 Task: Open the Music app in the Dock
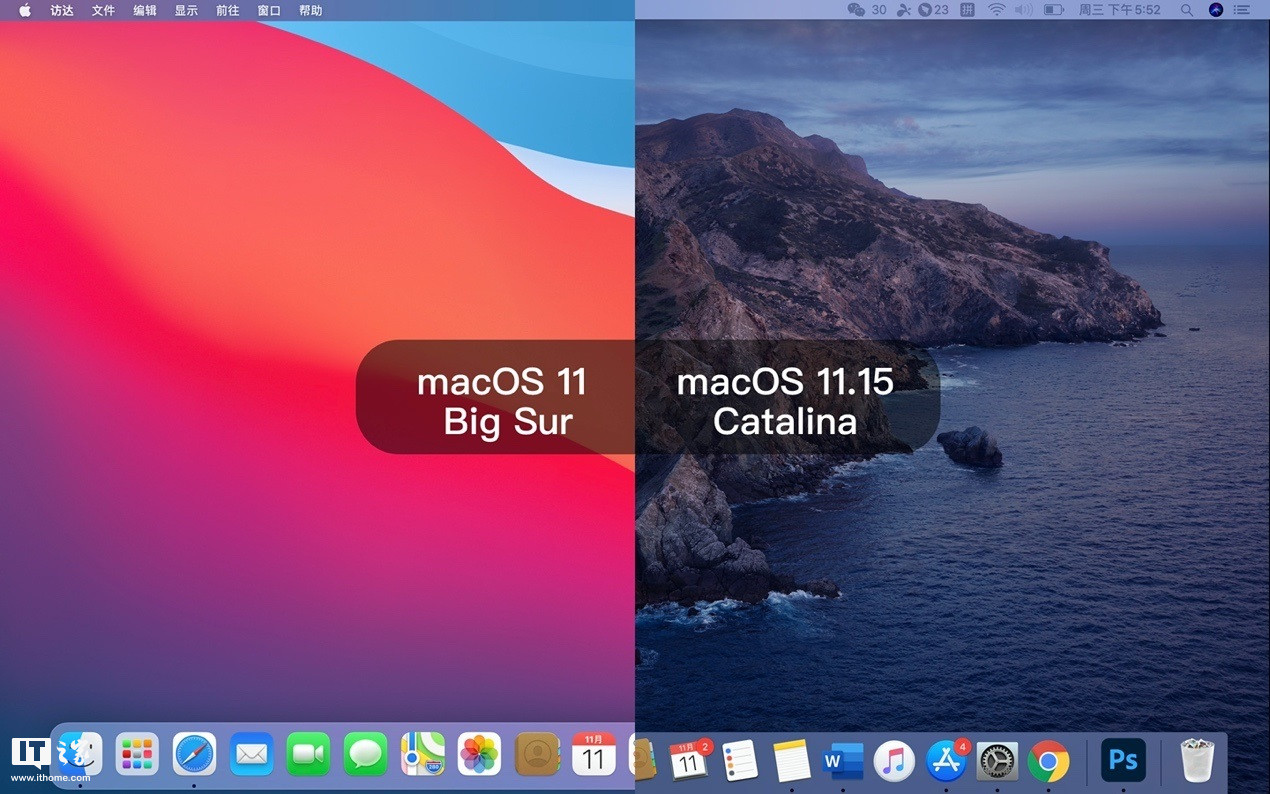tap(893, 760)
